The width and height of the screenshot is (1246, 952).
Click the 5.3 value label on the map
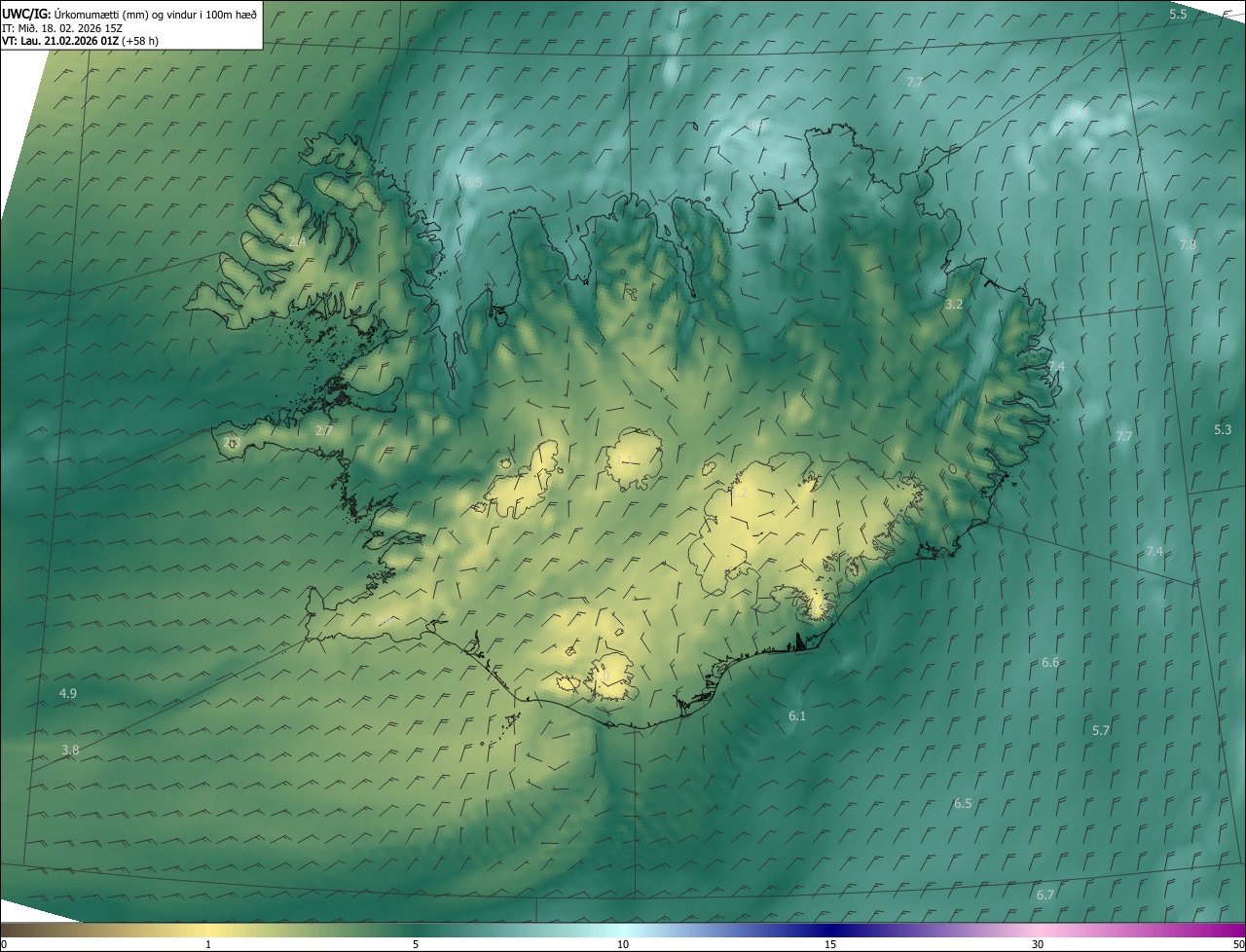tap(1223, 429)
